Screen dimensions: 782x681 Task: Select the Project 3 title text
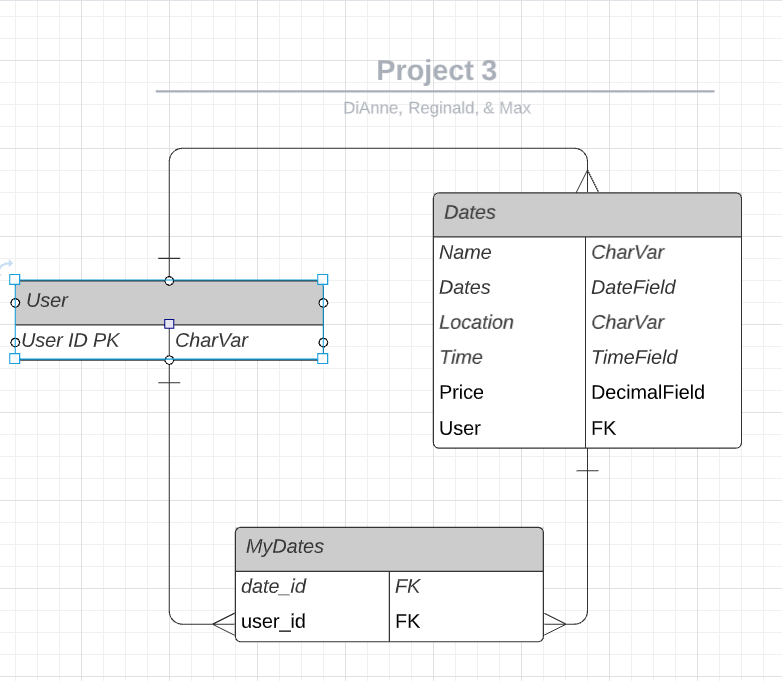[436, 70]
